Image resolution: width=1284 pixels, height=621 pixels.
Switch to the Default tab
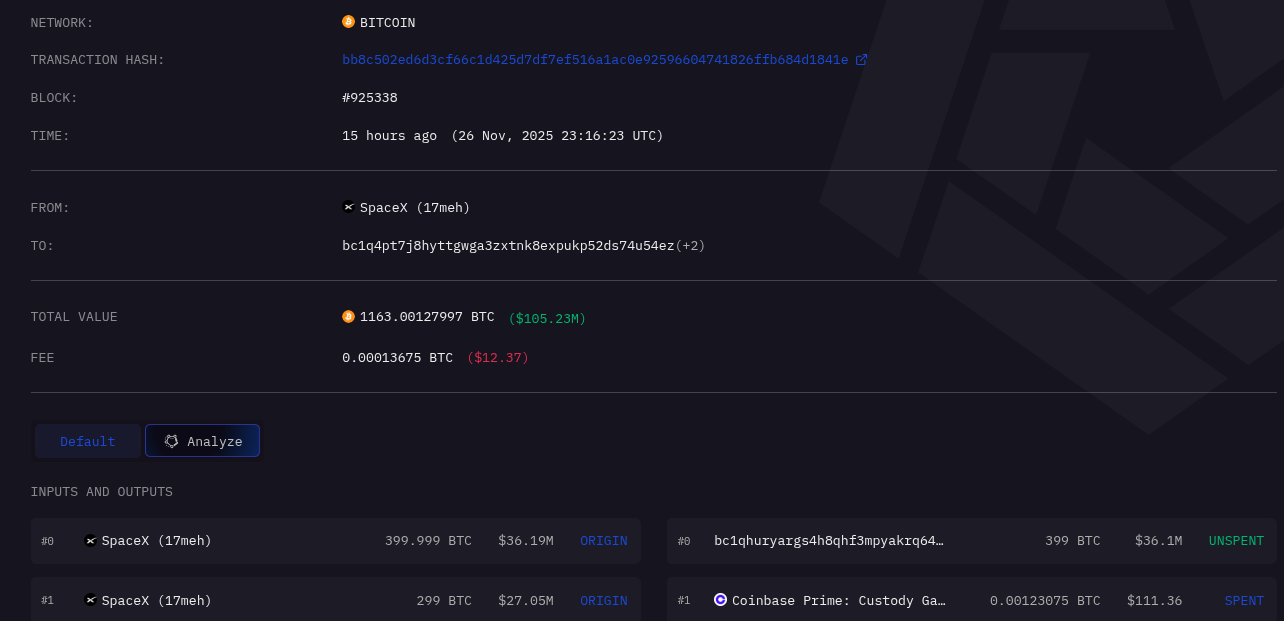[x=88, y=441]
